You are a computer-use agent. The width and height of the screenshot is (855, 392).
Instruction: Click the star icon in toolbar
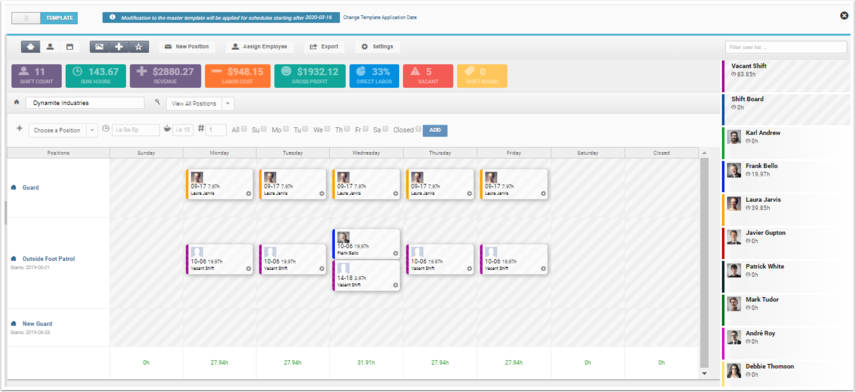[139, 47]
